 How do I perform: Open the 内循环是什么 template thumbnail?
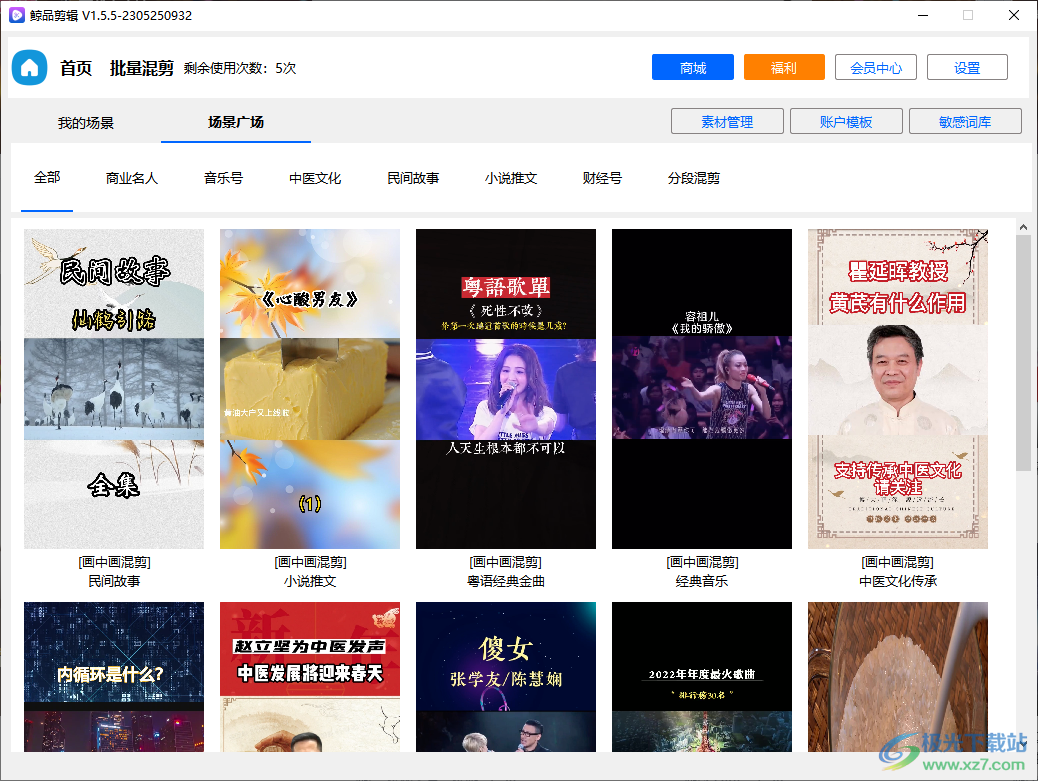pos(114,676)
